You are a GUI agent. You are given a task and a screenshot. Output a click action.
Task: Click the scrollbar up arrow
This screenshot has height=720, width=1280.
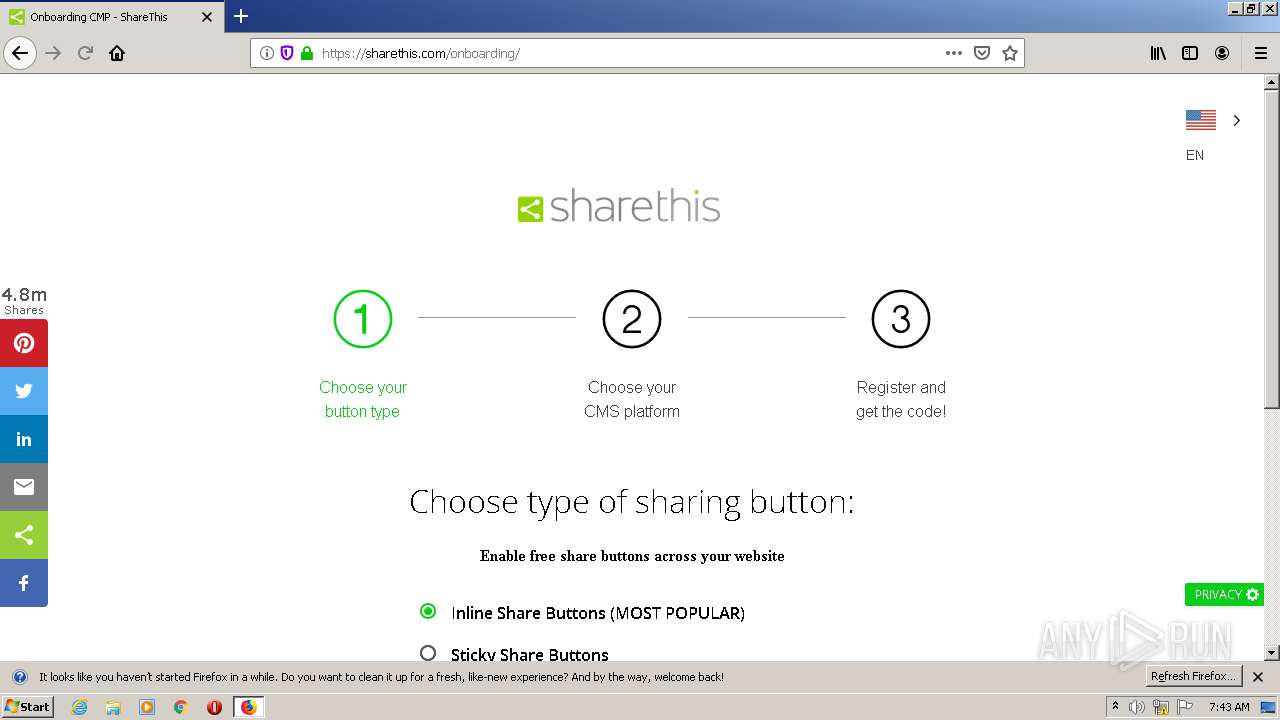(x=1272, y=83)
